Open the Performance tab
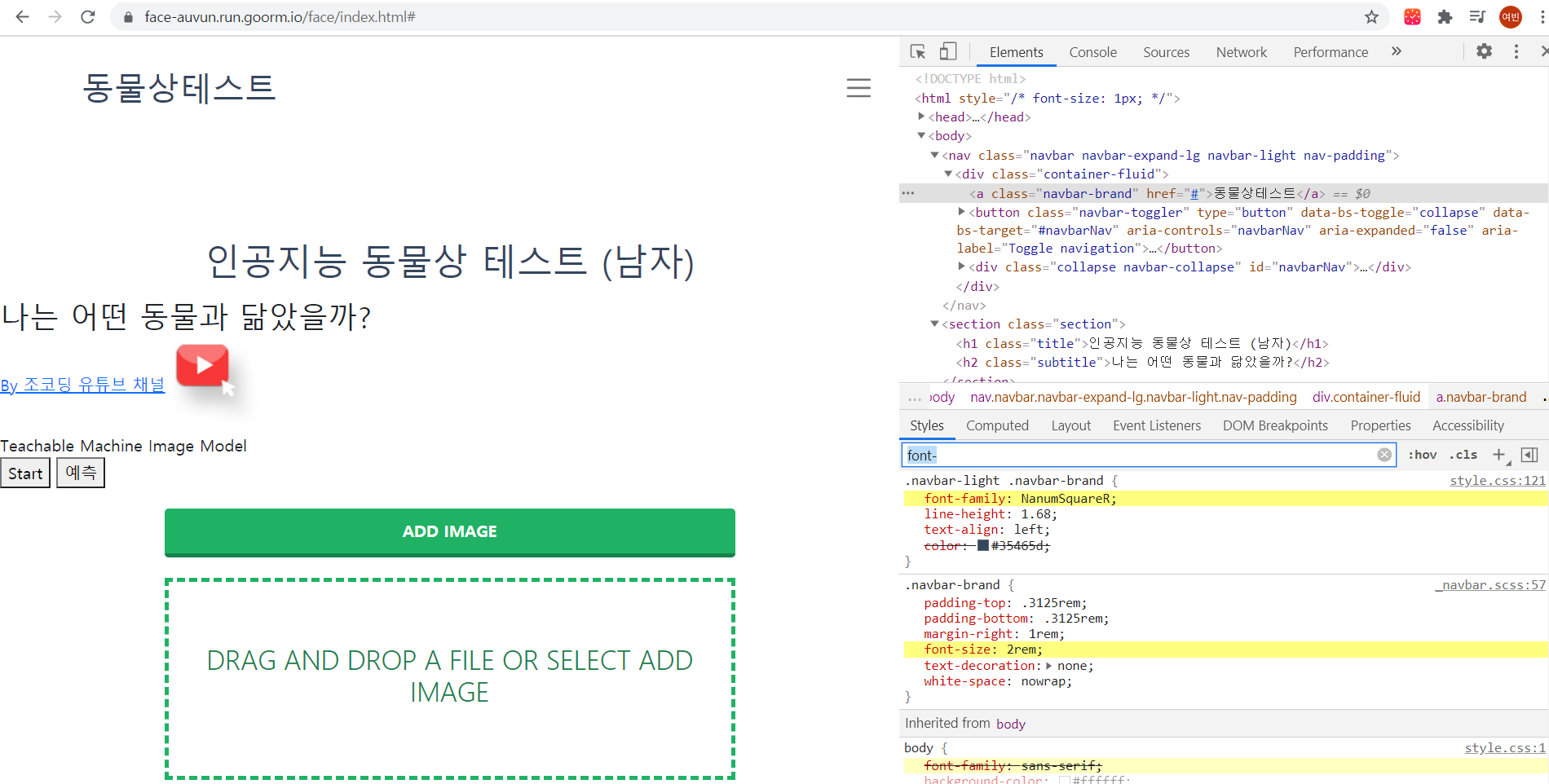1549x784 pixels. pos(1331,52)
